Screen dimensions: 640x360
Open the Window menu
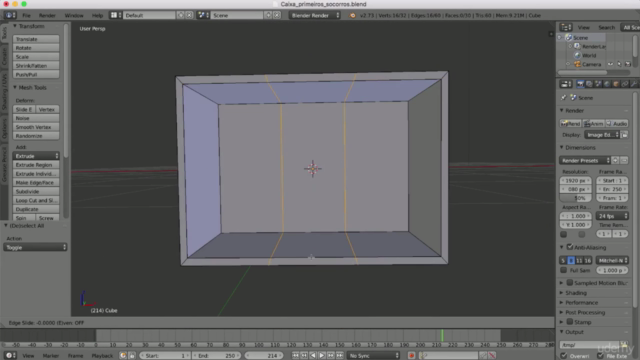click(x=74, y=15)
